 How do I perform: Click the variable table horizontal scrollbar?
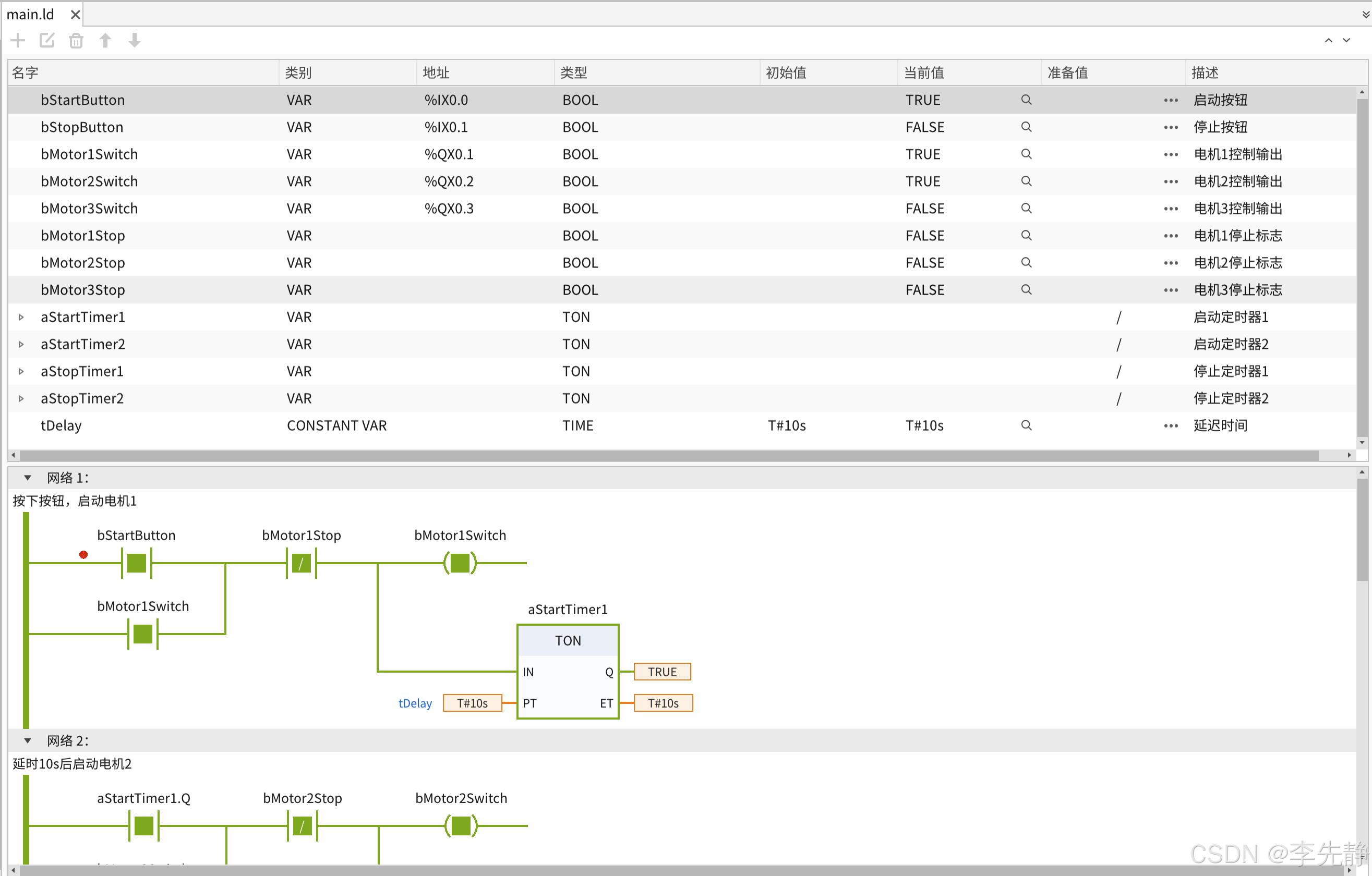667,456
